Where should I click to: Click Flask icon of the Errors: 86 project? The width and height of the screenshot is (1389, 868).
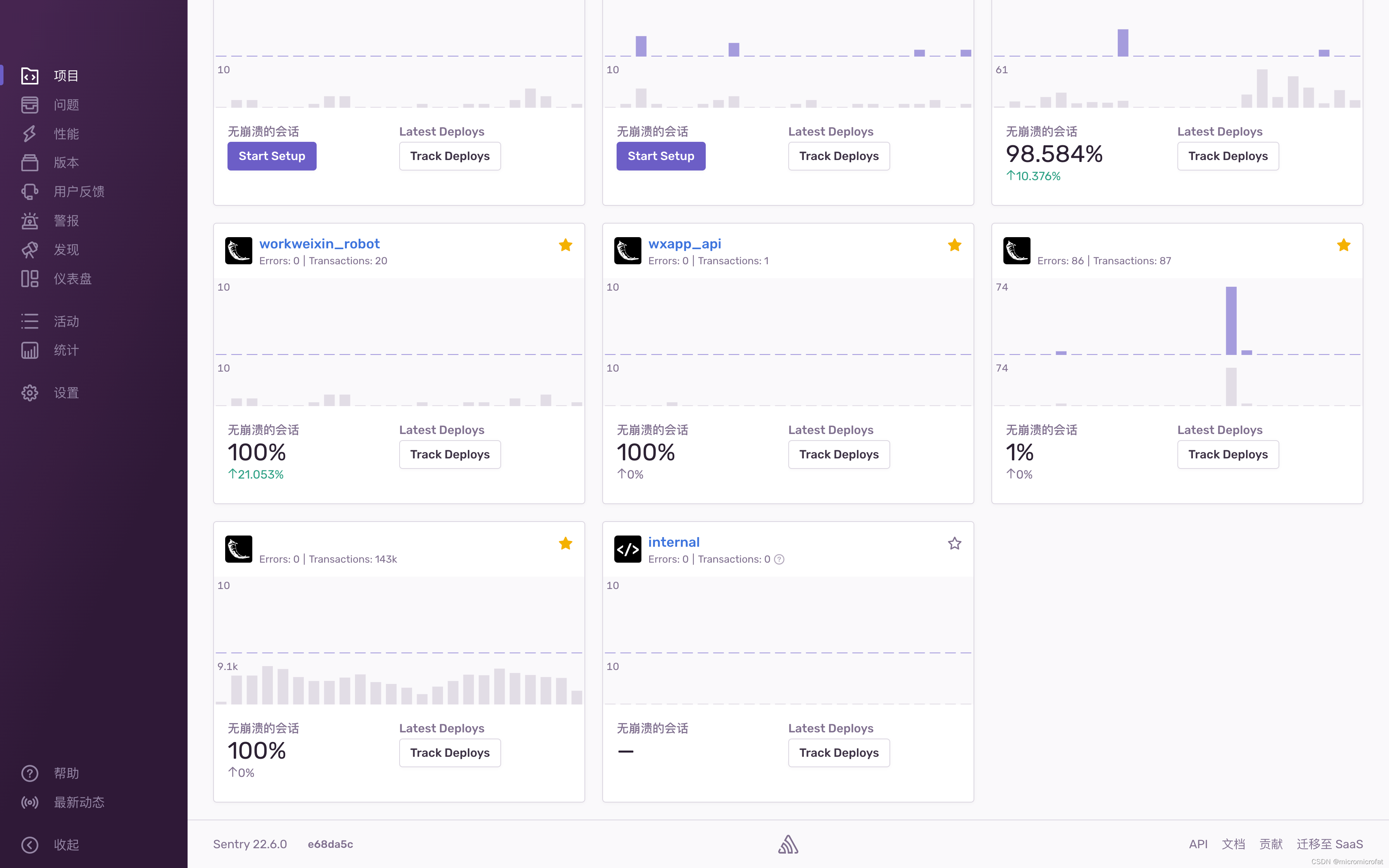pos(1017,251)
